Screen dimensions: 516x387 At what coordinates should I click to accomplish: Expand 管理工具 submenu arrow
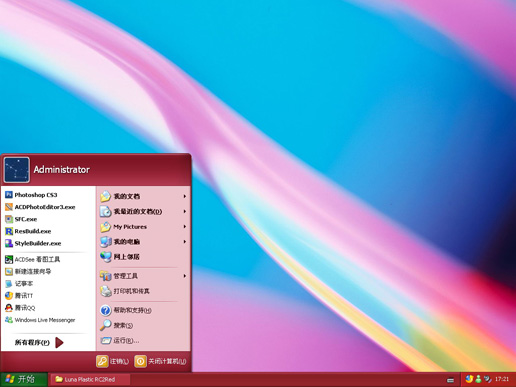184,276
